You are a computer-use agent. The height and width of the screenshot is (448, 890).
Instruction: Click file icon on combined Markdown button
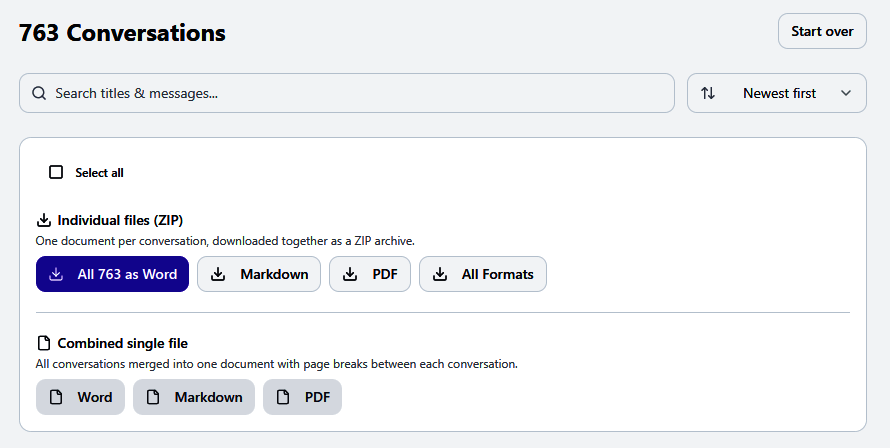point(153,397)
